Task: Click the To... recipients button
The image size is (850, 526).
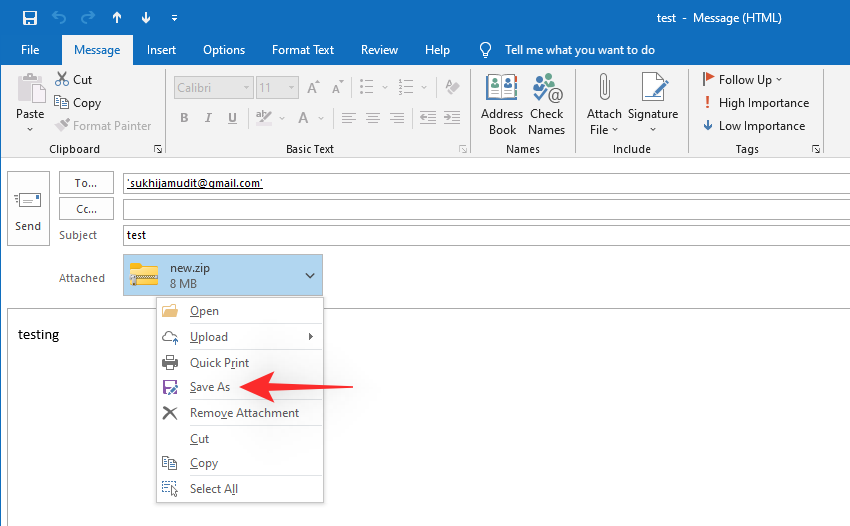Action: 86,183
